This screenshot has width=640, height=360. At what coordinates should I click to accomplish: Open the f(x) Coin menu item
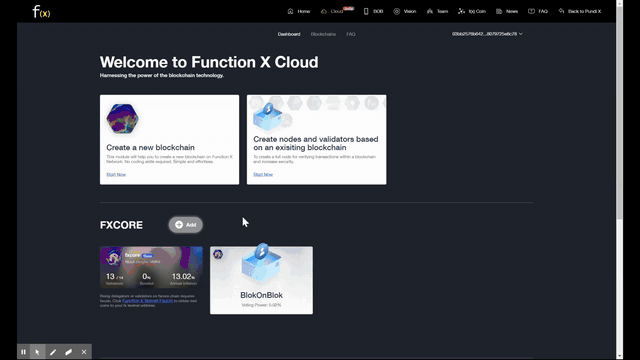(477, 11)
